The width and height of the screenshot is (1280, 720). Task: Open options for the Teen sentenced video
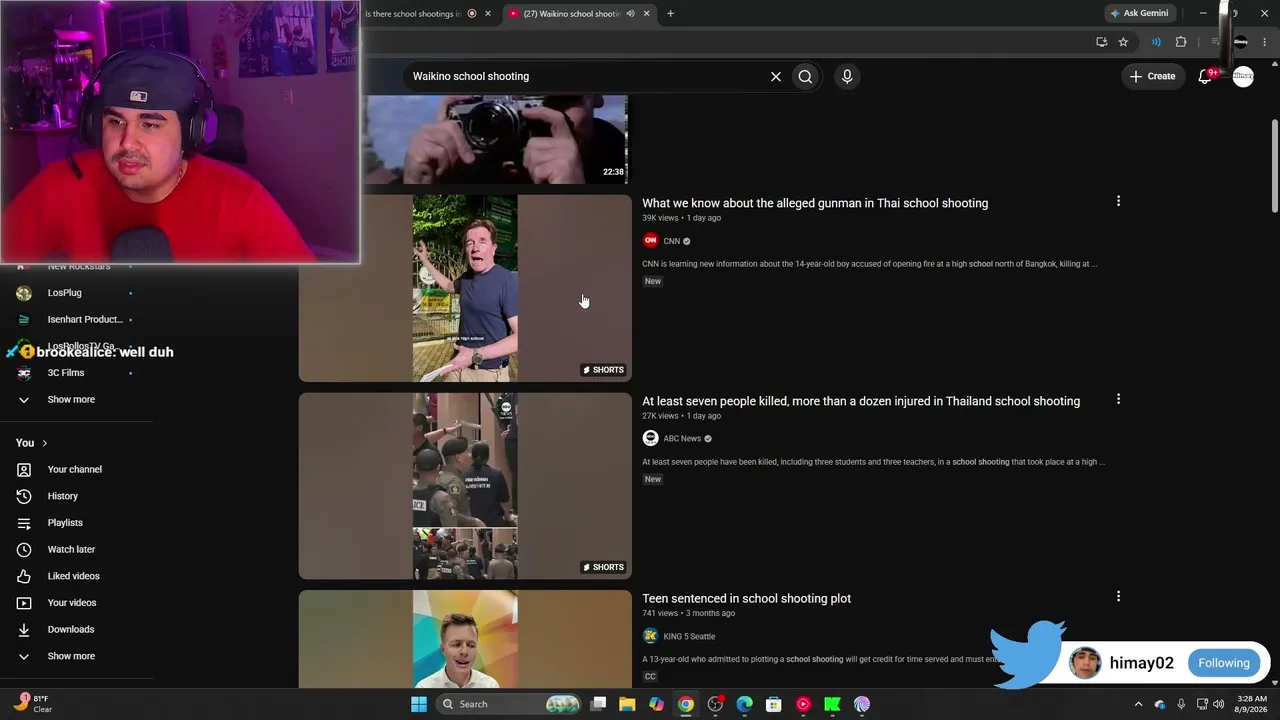coord(1118,596)
